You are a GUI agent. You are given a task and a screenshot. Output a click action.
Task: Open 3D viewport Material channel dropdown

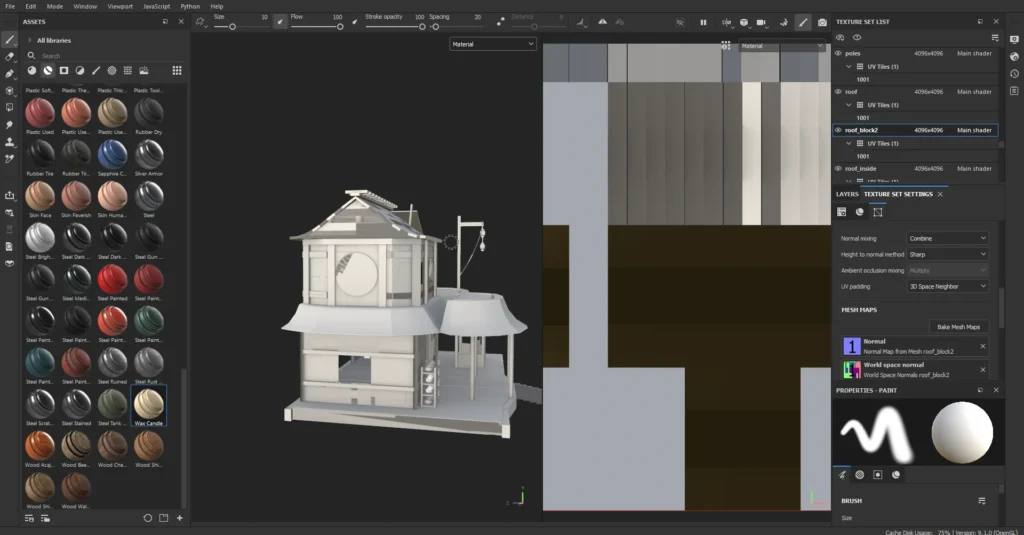coord(493,44)
